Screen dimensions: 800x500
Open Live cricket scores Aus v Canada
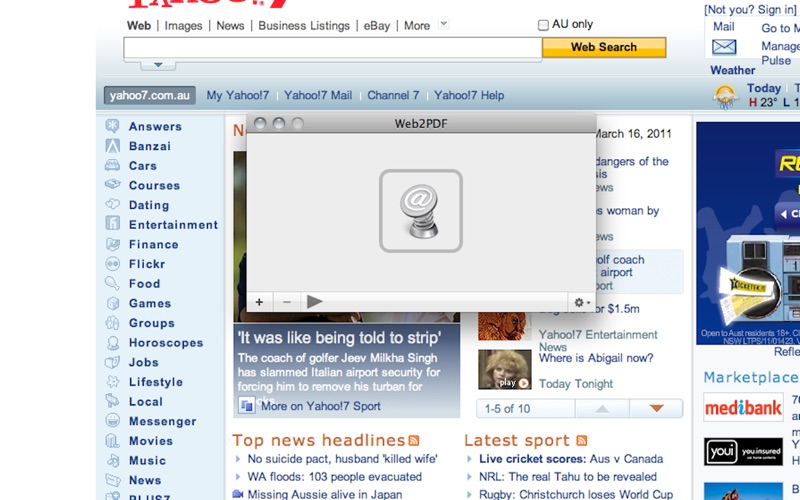click(571, 459)
